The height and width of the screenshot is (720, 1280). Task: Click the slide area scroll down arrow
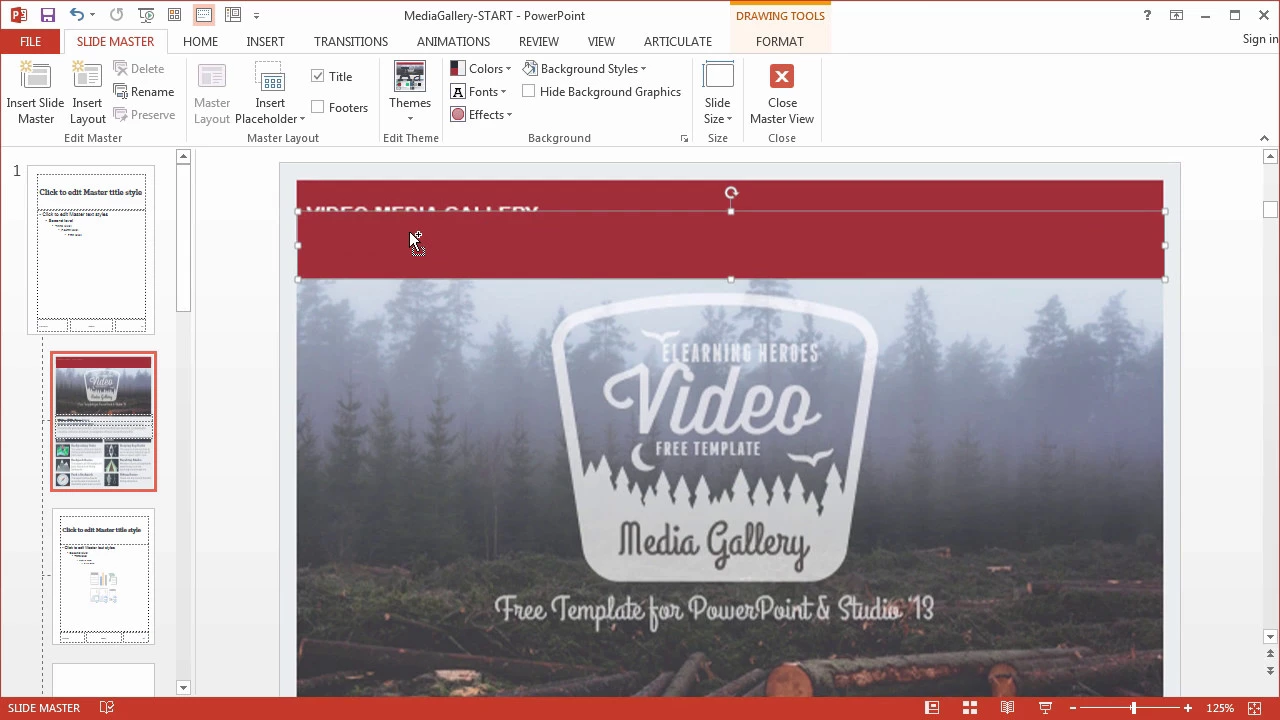[1270, 637]
